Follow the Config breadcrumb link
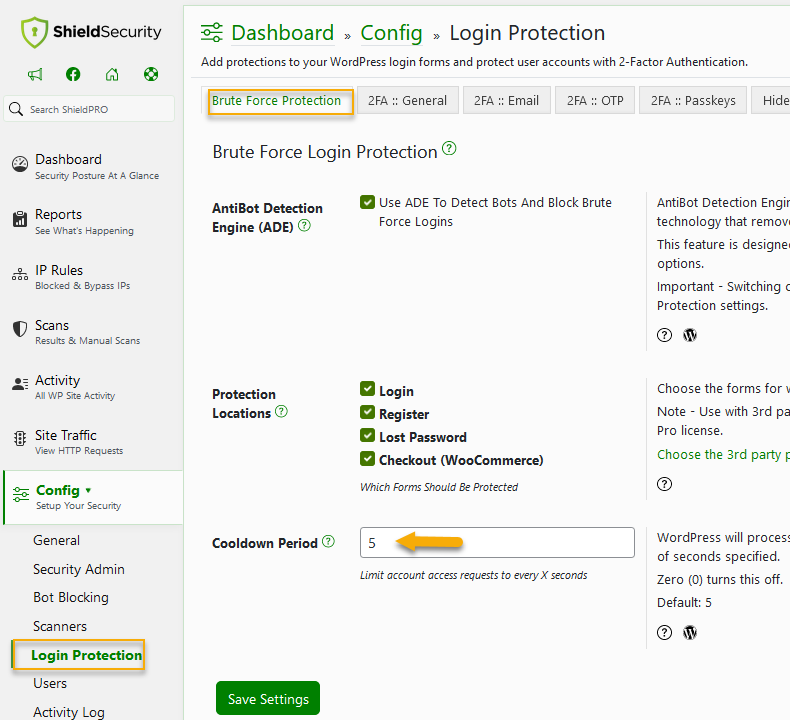This screenshot has width=790, height=720. 391,33
